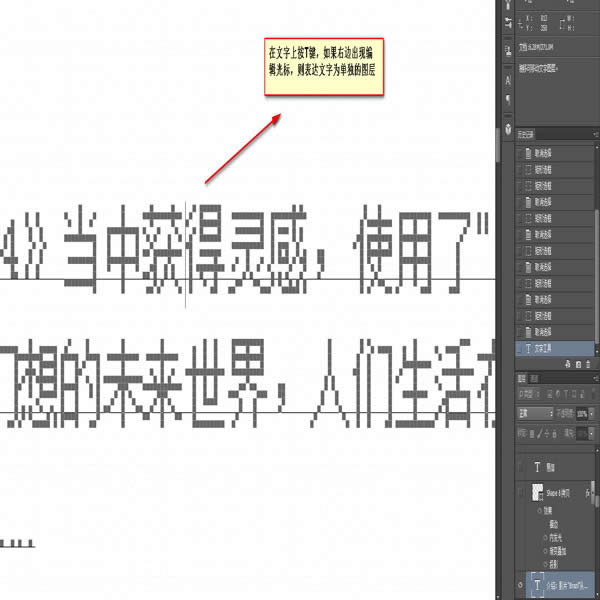Click the History panel vertical scrollbar
Viewport: 600px width, 600px height.
click(596, 276)
